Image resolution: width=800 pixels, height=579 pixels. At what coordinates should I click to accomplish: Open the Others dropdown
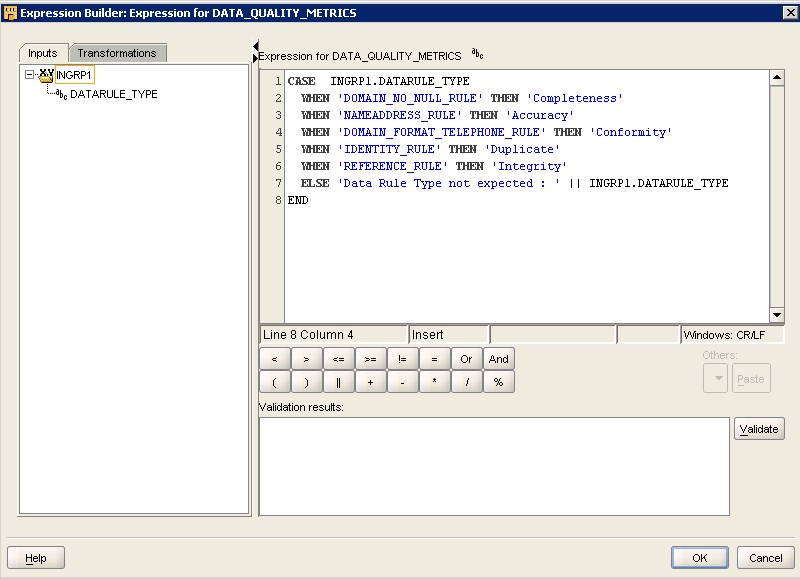point(714,377)
